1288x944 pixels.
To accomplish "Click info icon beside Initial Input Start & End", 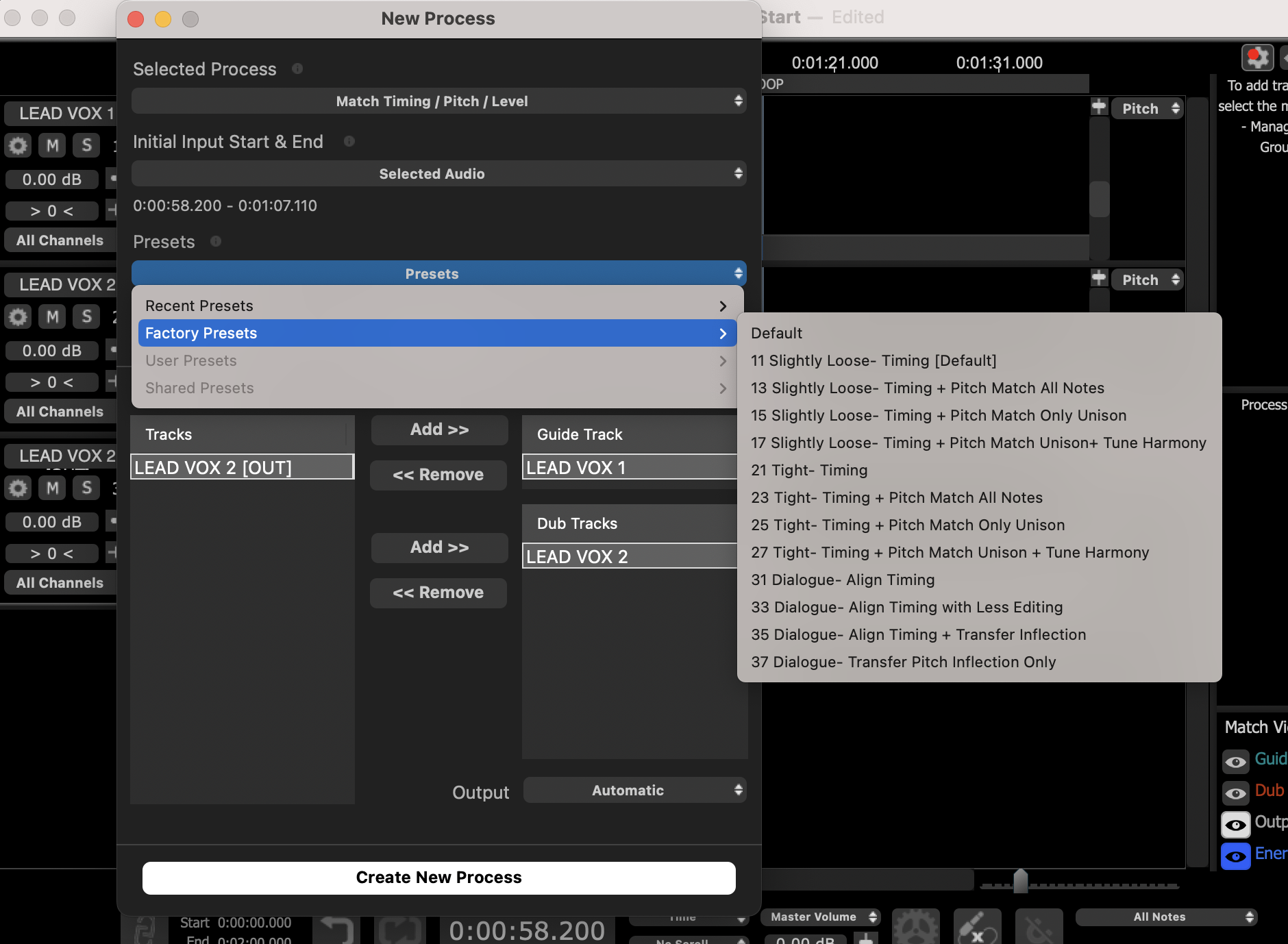I will [x=349, y=141].
